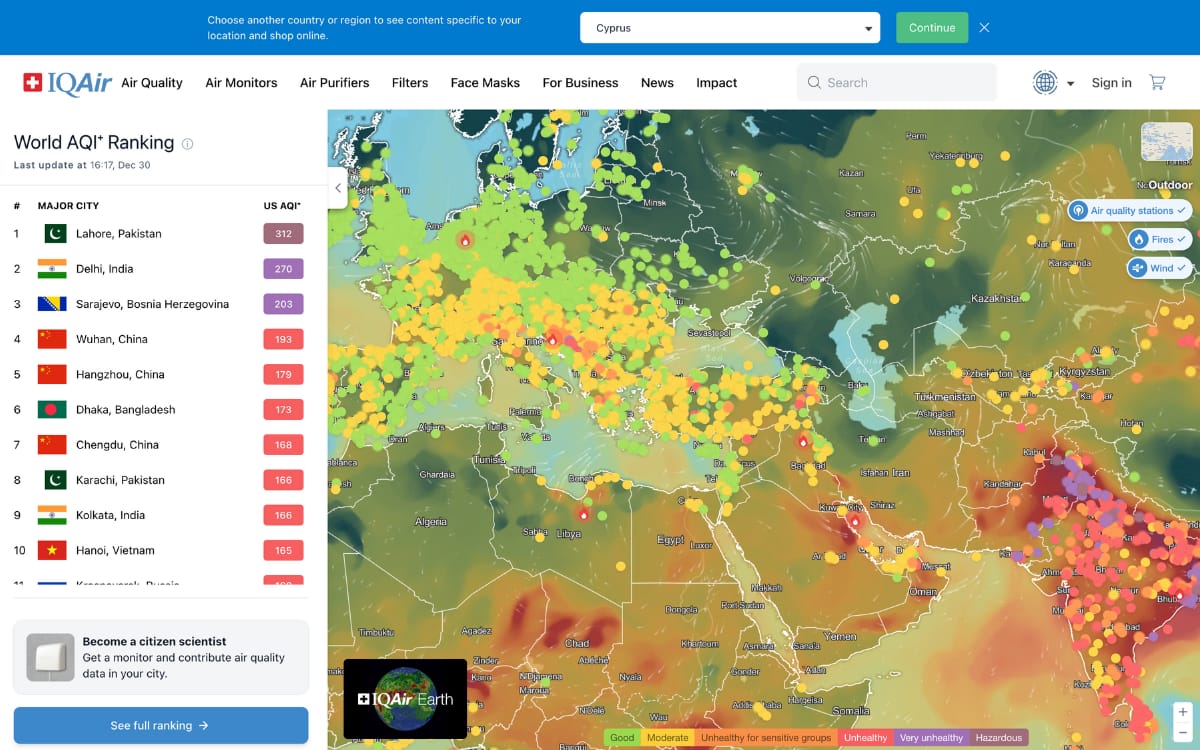Screen dimensions: 1200x750
Task: Click Sign in
Action: (x=1112, y=83)
